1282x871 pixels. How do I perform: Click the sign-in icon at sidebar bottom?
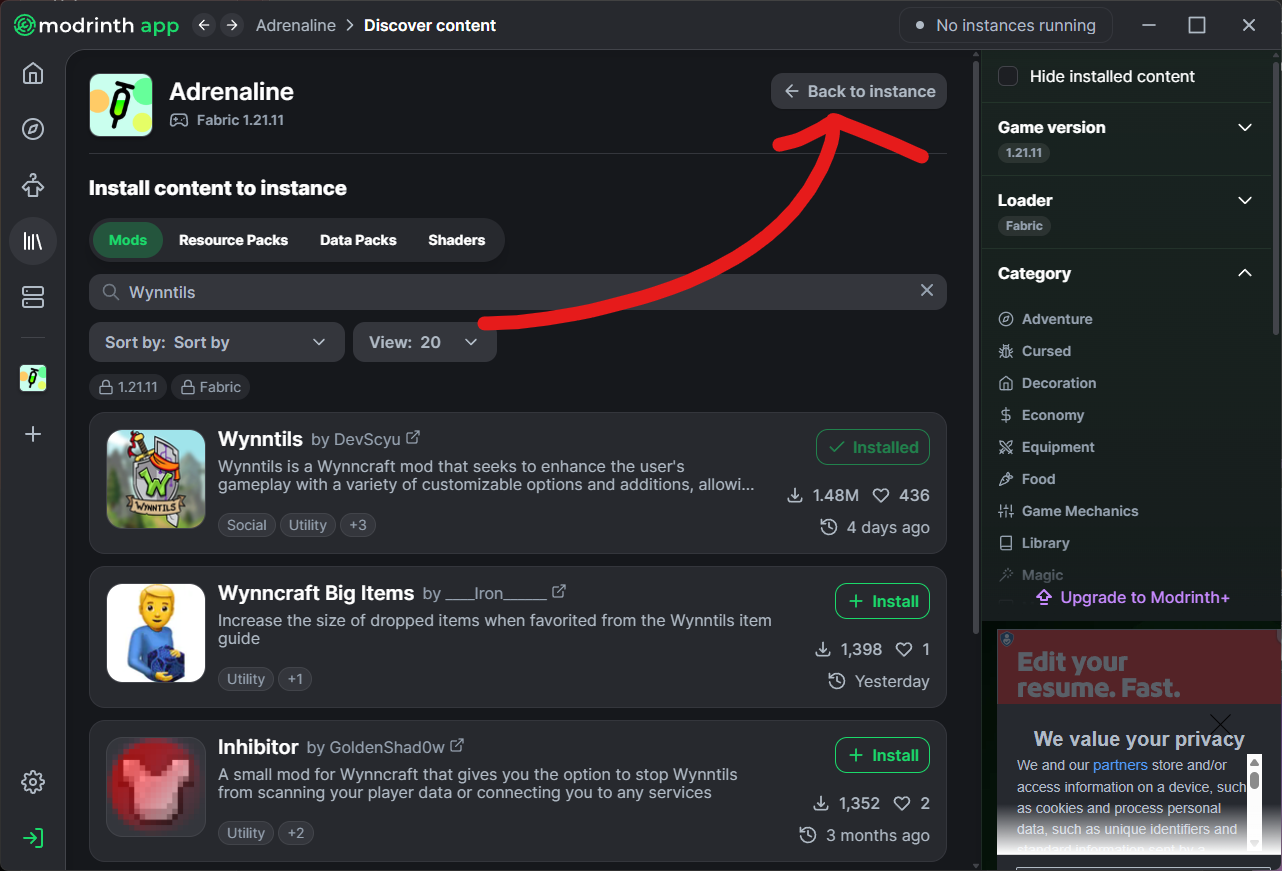tap(33, 838)
